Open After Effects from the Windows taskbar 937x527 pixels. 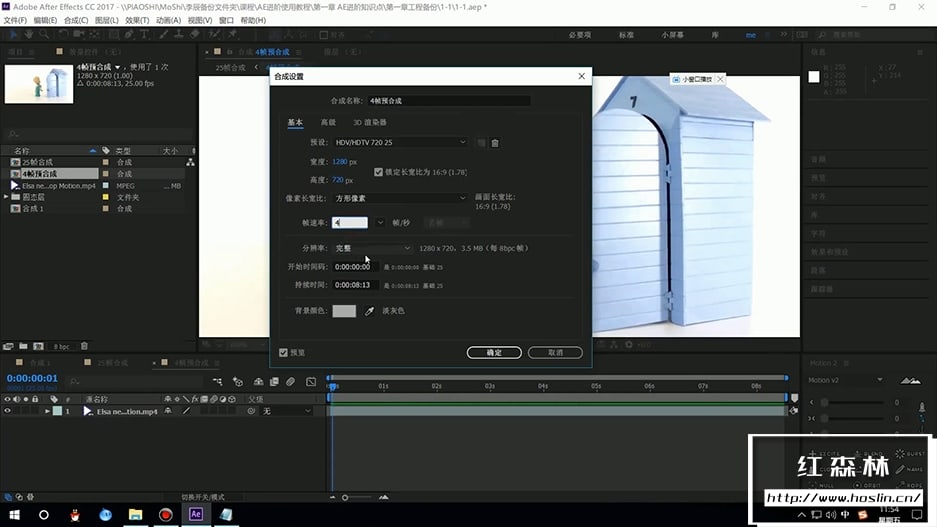[x=196, y=515]
